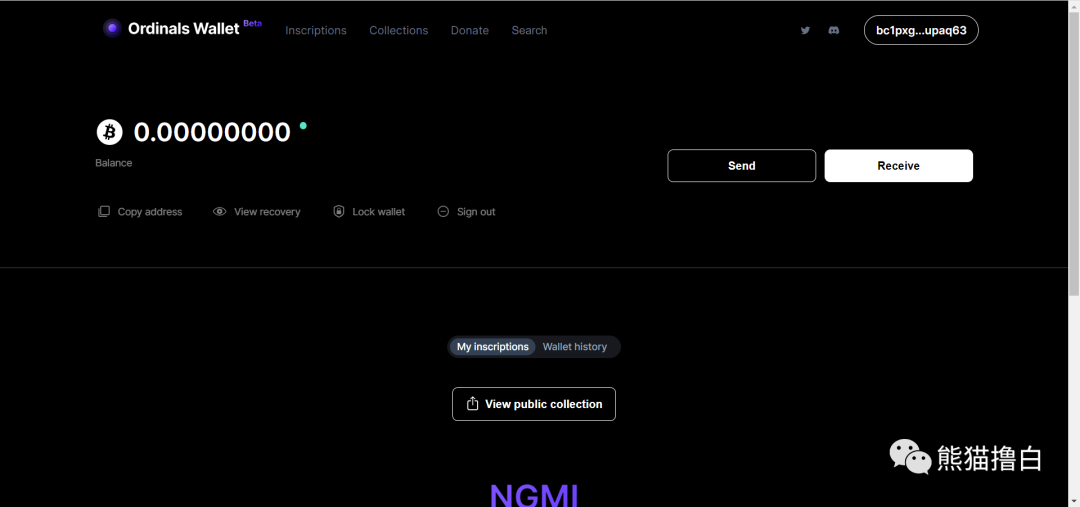Click the Bitcoin symbol beside the balance
Screen dimensions: 1080x507
[109, 132]
